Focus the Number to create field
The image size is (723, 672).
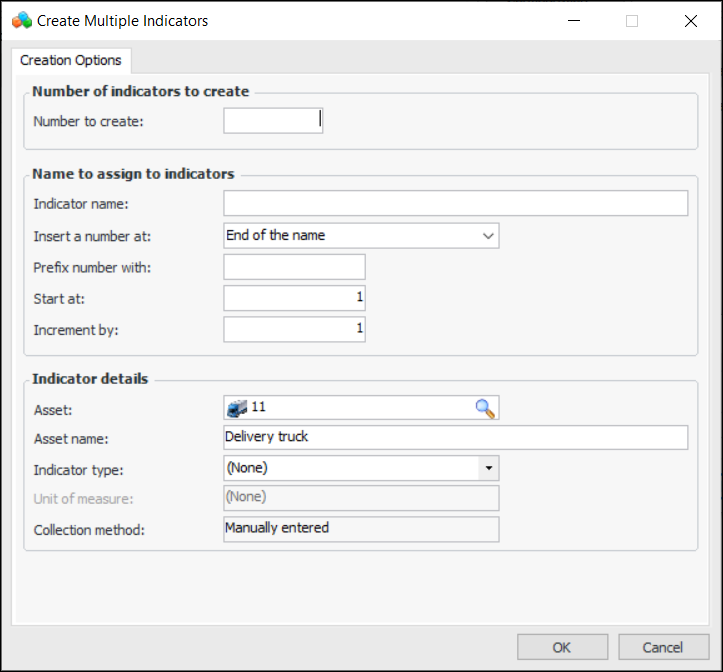pyautogui.click(x=272, y=121)
